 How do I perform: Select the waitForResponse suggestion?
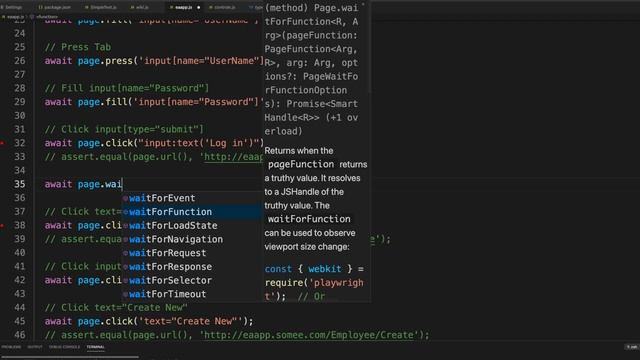click(192, 267)
